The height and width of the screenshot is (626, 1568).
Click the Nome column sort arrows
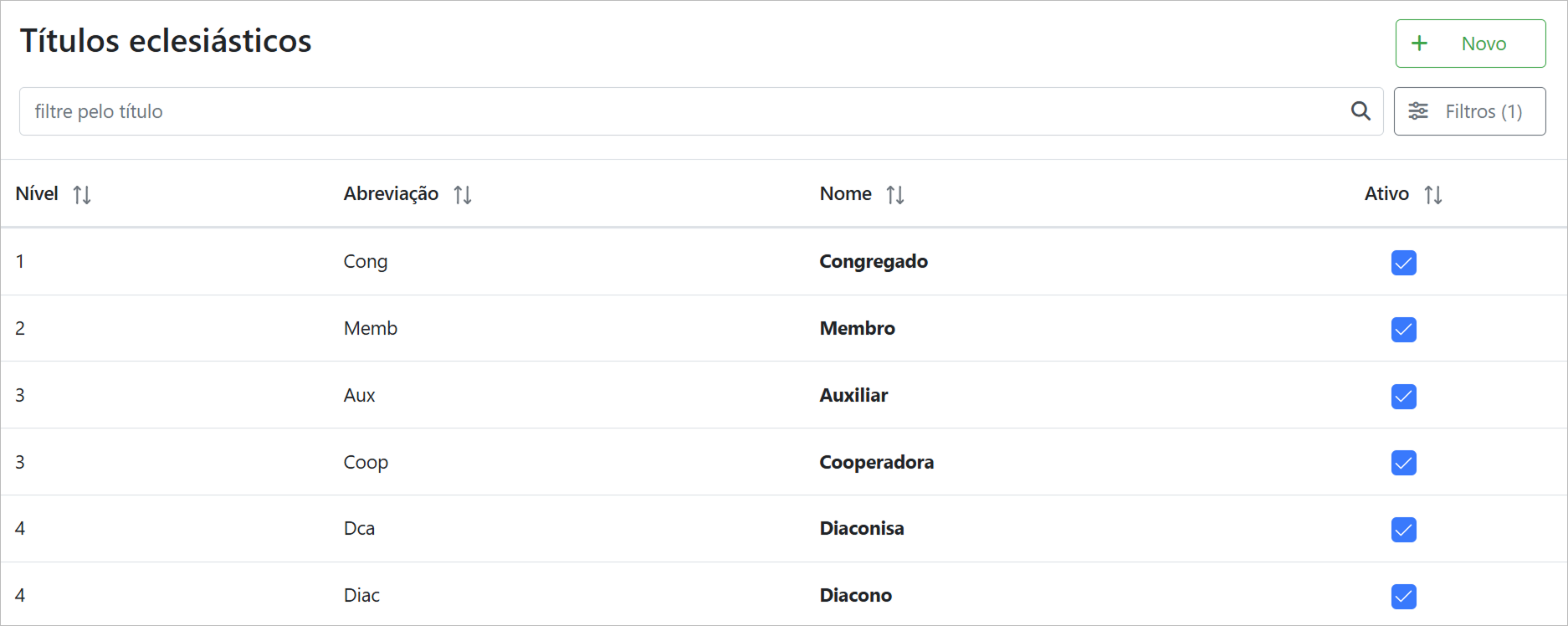click(895, 195)
